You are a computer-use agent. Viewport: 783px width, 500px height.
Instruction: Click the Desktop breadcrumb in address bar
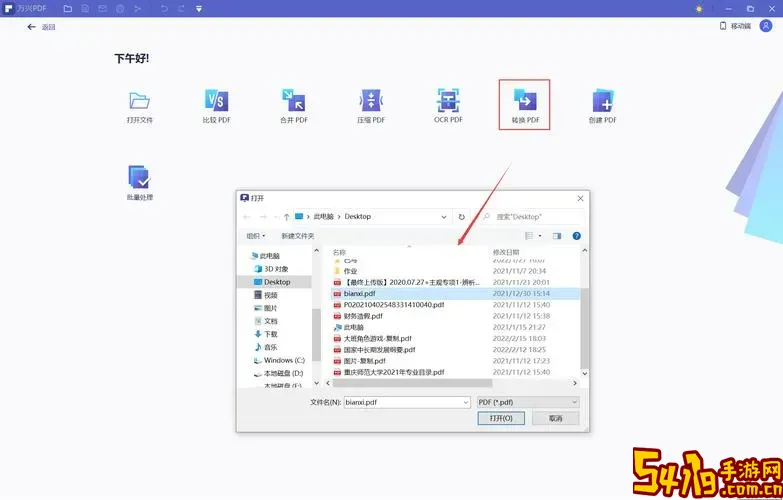[358, 217]
